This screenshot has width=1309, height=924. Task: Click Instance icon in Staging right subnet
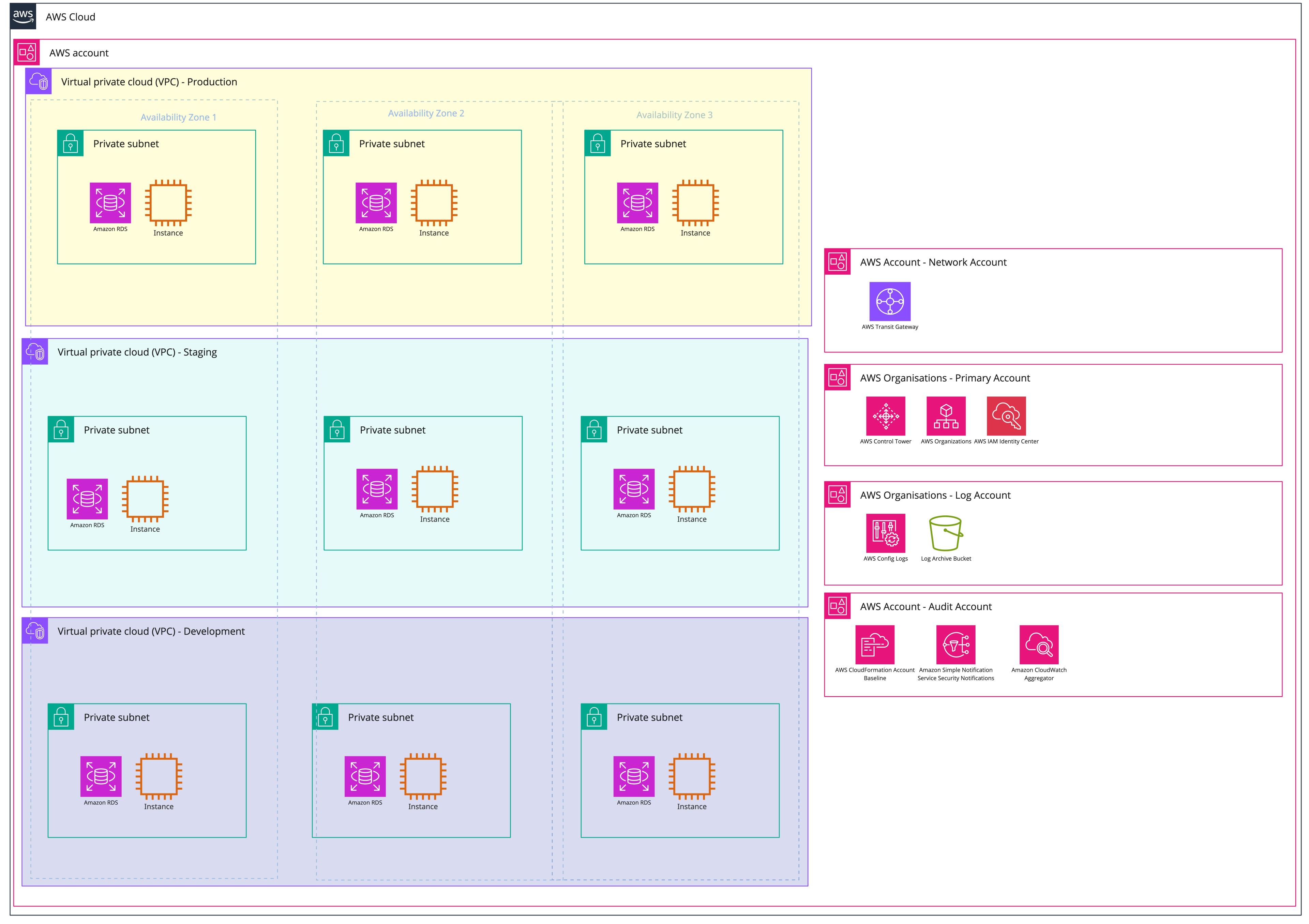[x=692, y=489]
